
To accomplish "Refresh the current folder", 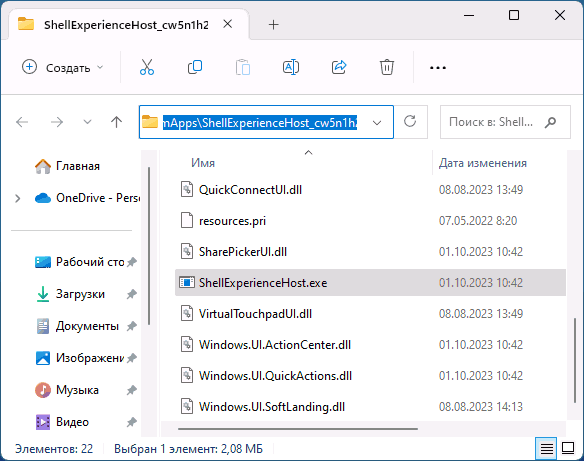I will click(410, 122).
